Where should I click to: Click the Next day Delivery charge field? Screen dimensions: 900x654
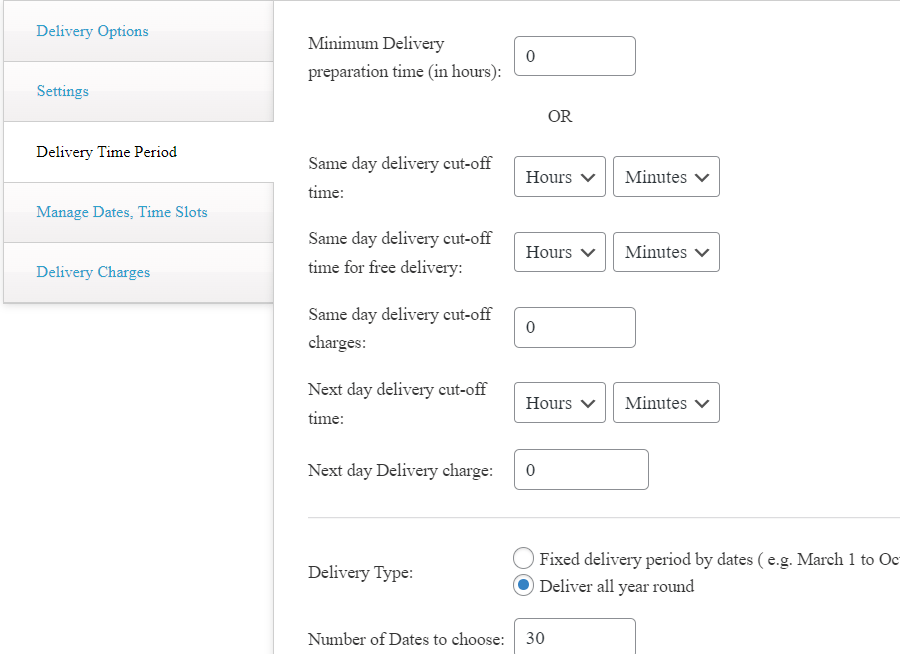(581, 469)
